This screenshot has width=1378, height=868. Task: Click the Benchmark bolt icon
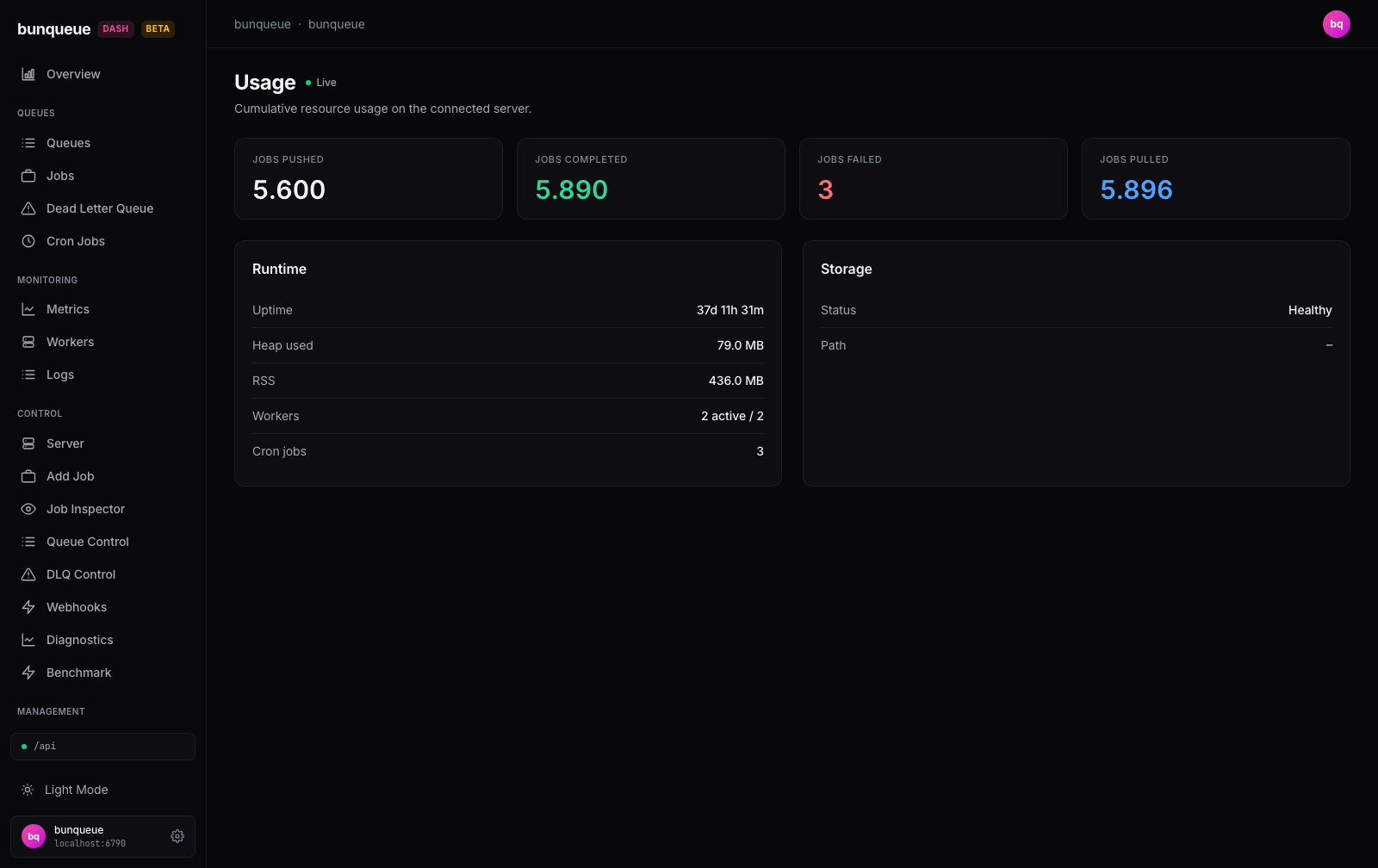(28, 673)
